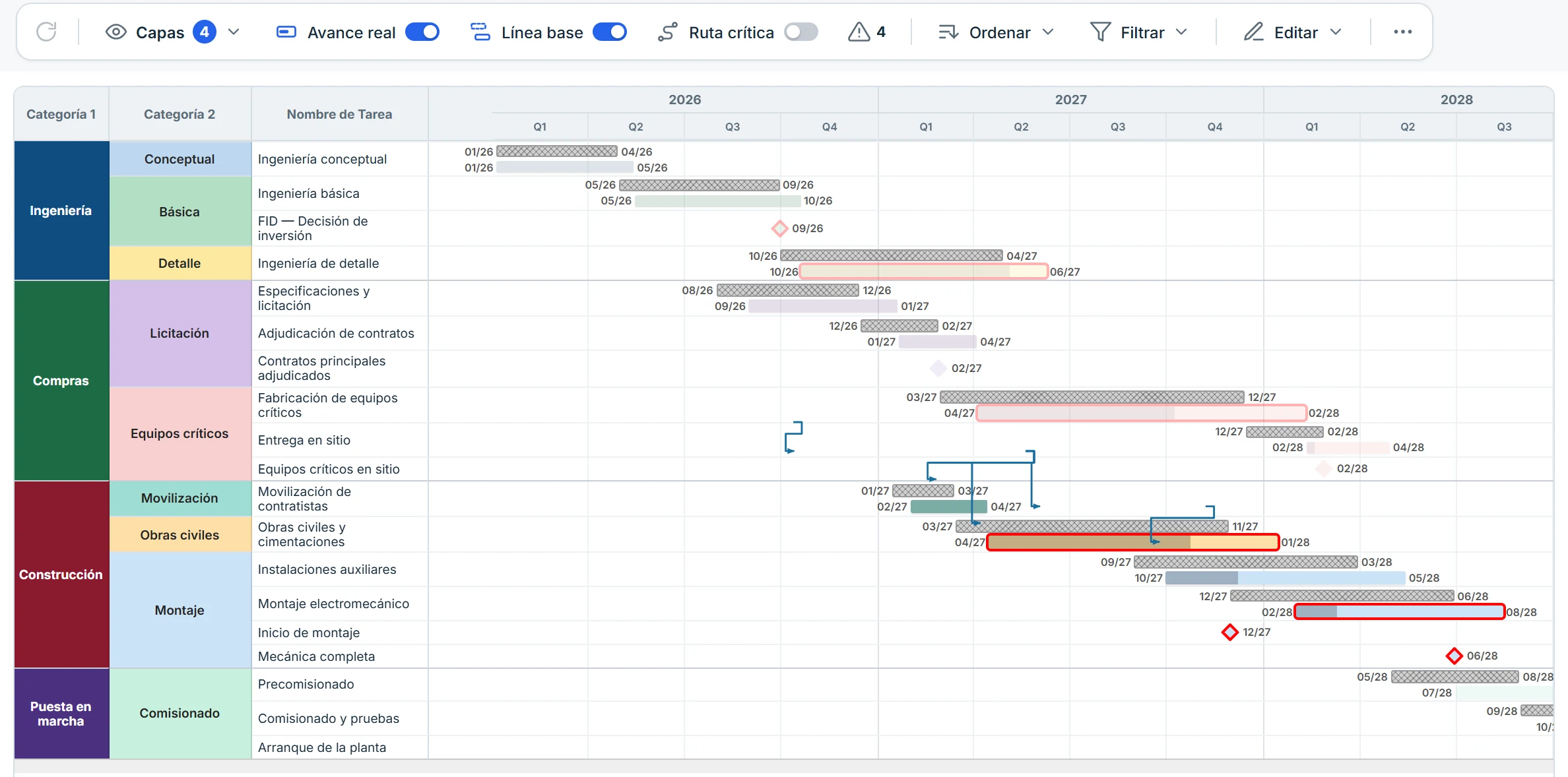Click the Editar pencil icon
This screenshot has height=777, width=1568.
pyautogui.click(x=1253, y=32)
